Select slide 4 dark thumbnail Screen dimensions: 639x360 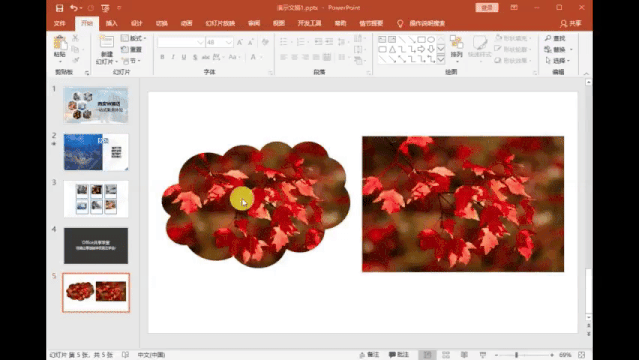point(96,245)
